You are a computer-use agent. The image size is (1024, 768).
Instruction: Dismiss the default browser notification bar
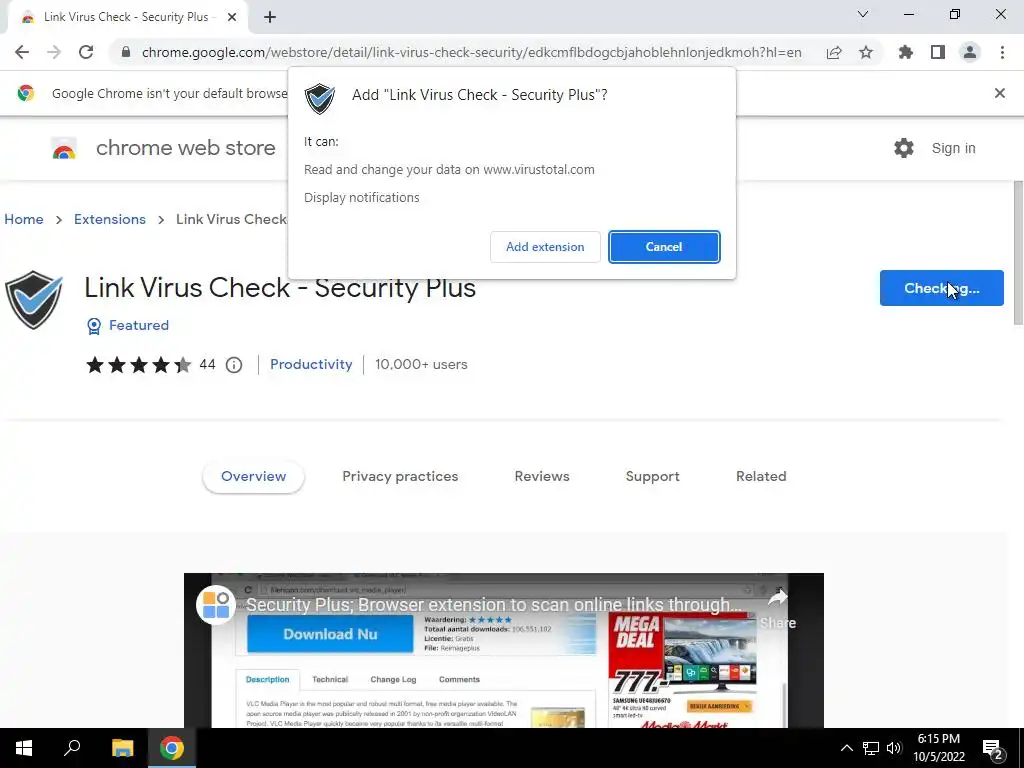[999, 93]
